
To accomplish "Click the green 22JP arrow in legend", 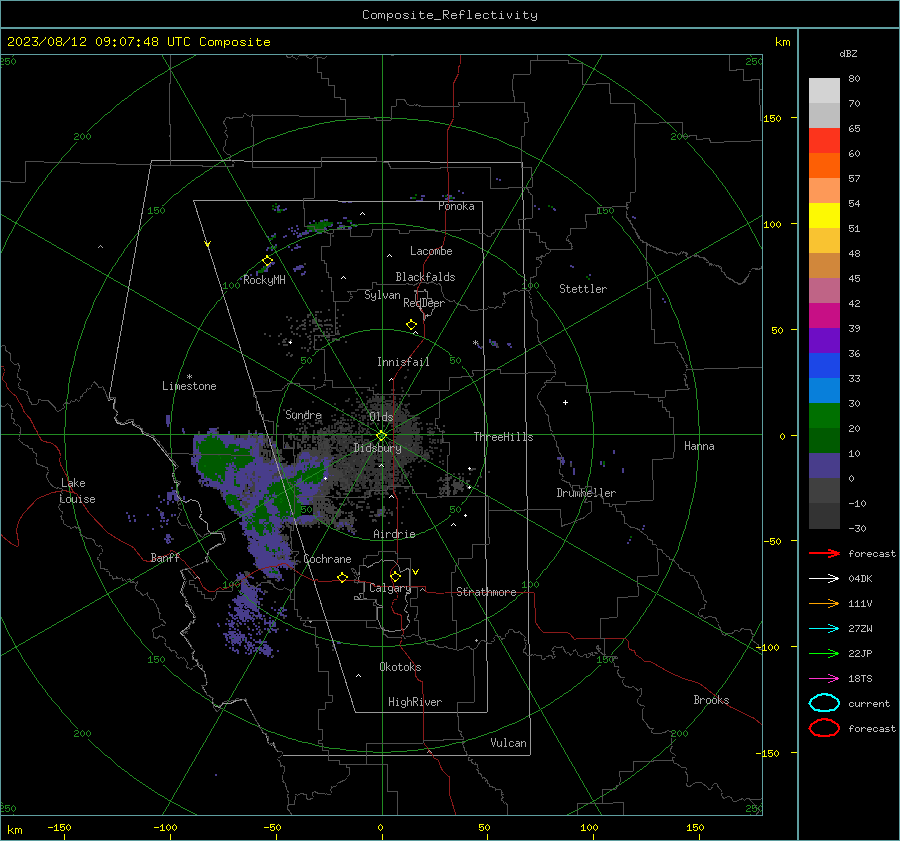I will pos(824,653).
